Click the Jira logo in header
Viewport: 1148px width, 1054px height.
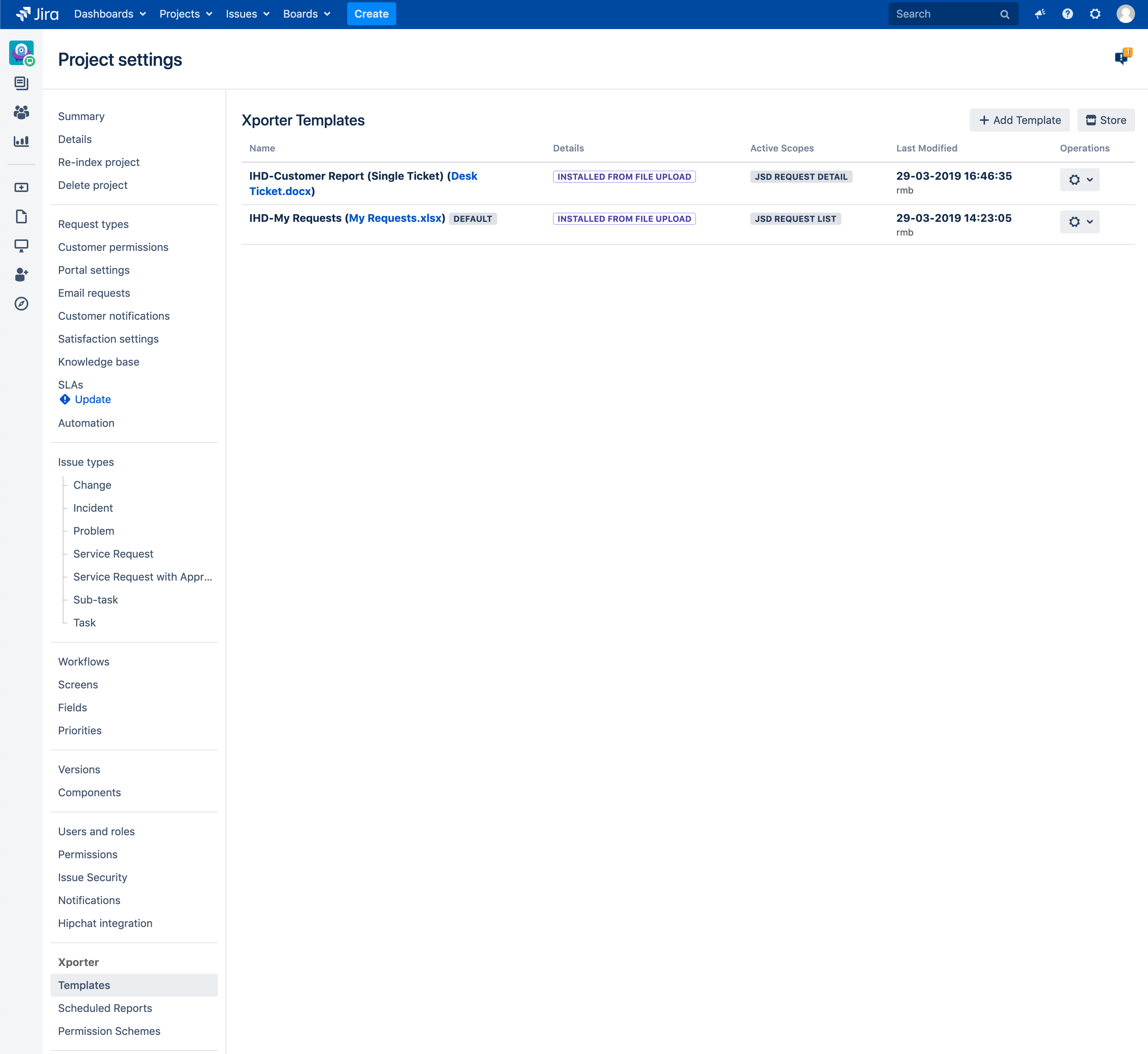coord(37,14)
